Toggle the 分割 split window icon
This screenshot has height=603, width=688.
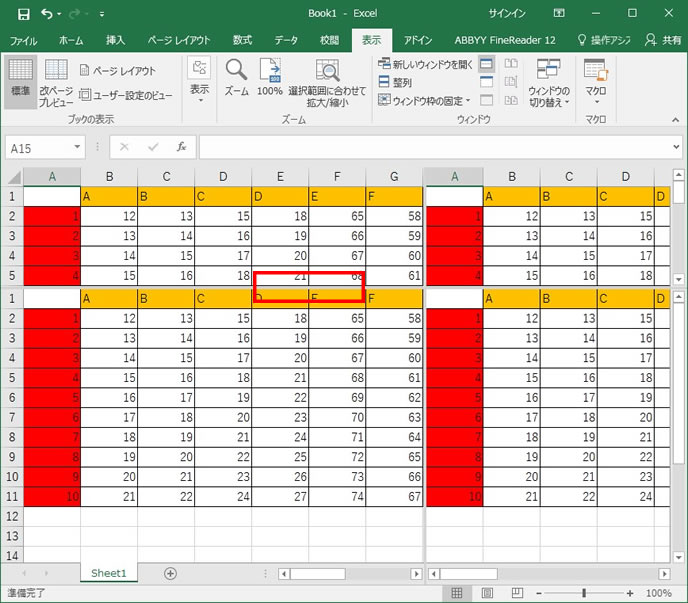486,64
